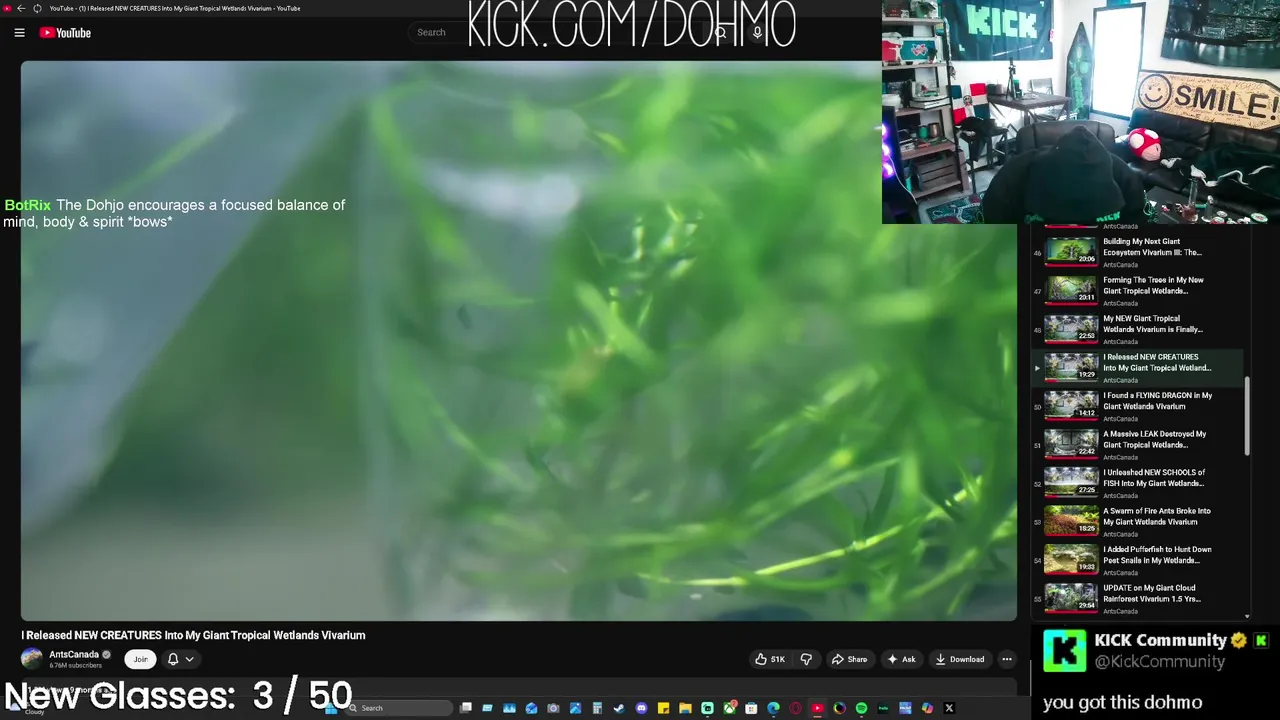Switch to Opera browser in taskbar
The image size is (1280, 720).
[x=795, y=708]
